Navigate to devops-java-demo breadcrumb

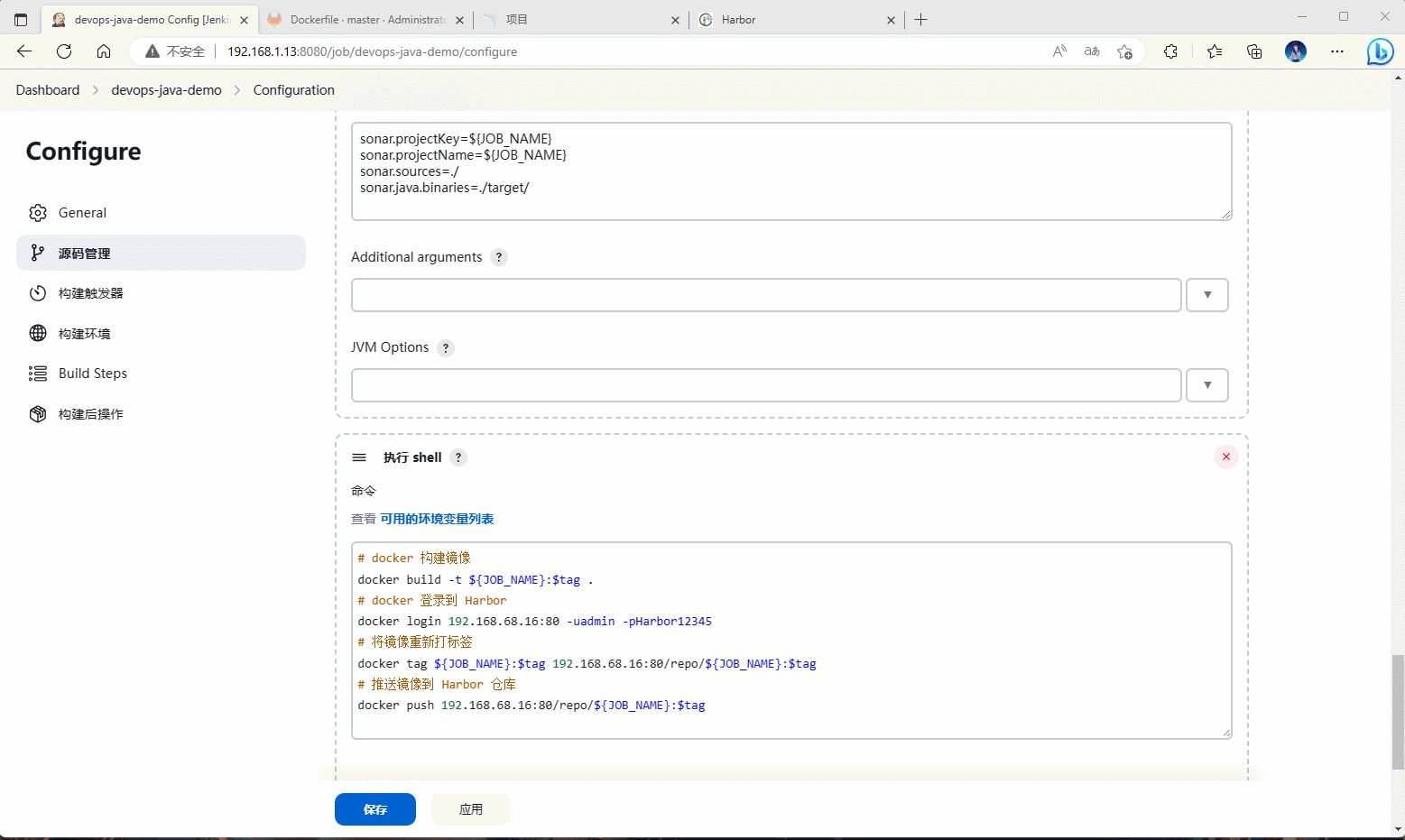pyautogui.click(x=166, y=90)
